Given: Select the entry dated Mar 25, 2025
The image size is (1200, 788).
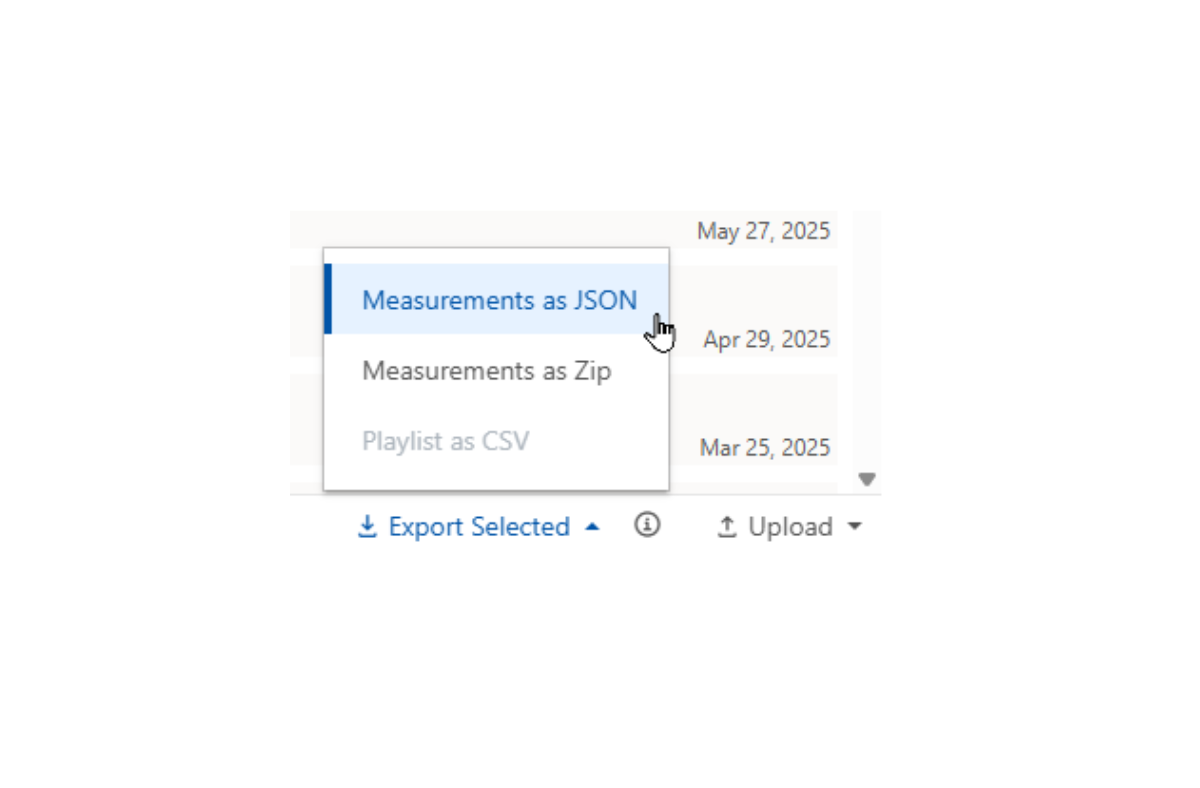Looking at the screenshot, I should (x=765, y=447).
